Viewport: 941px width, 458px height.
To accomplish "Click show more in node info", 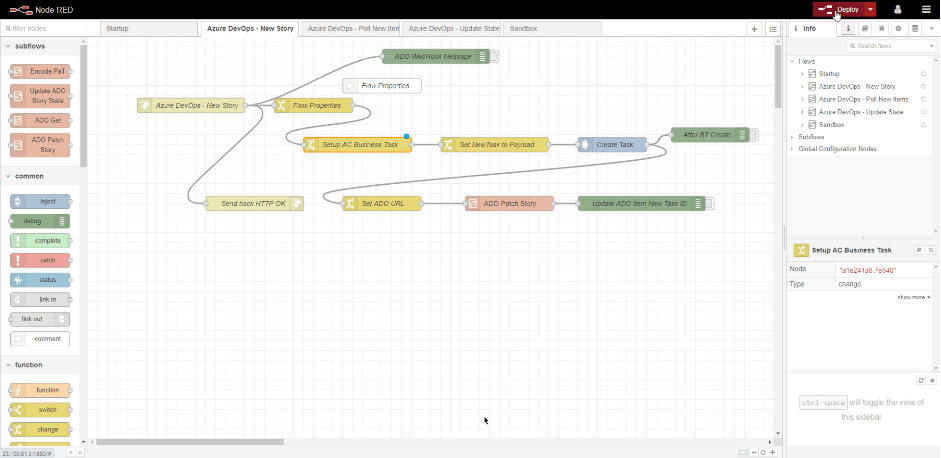I will click(x=914, y=297).
